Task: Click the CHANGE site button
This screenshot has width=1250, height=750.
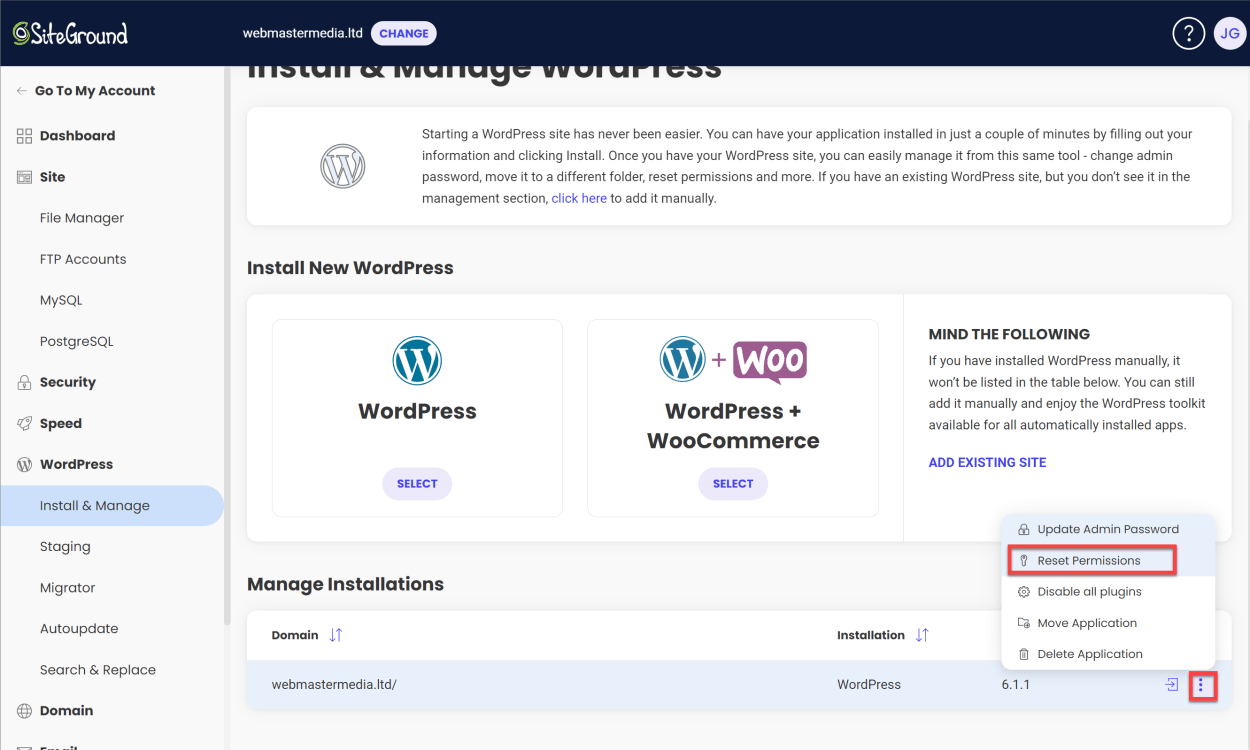Action: click(x=404, y=33)
